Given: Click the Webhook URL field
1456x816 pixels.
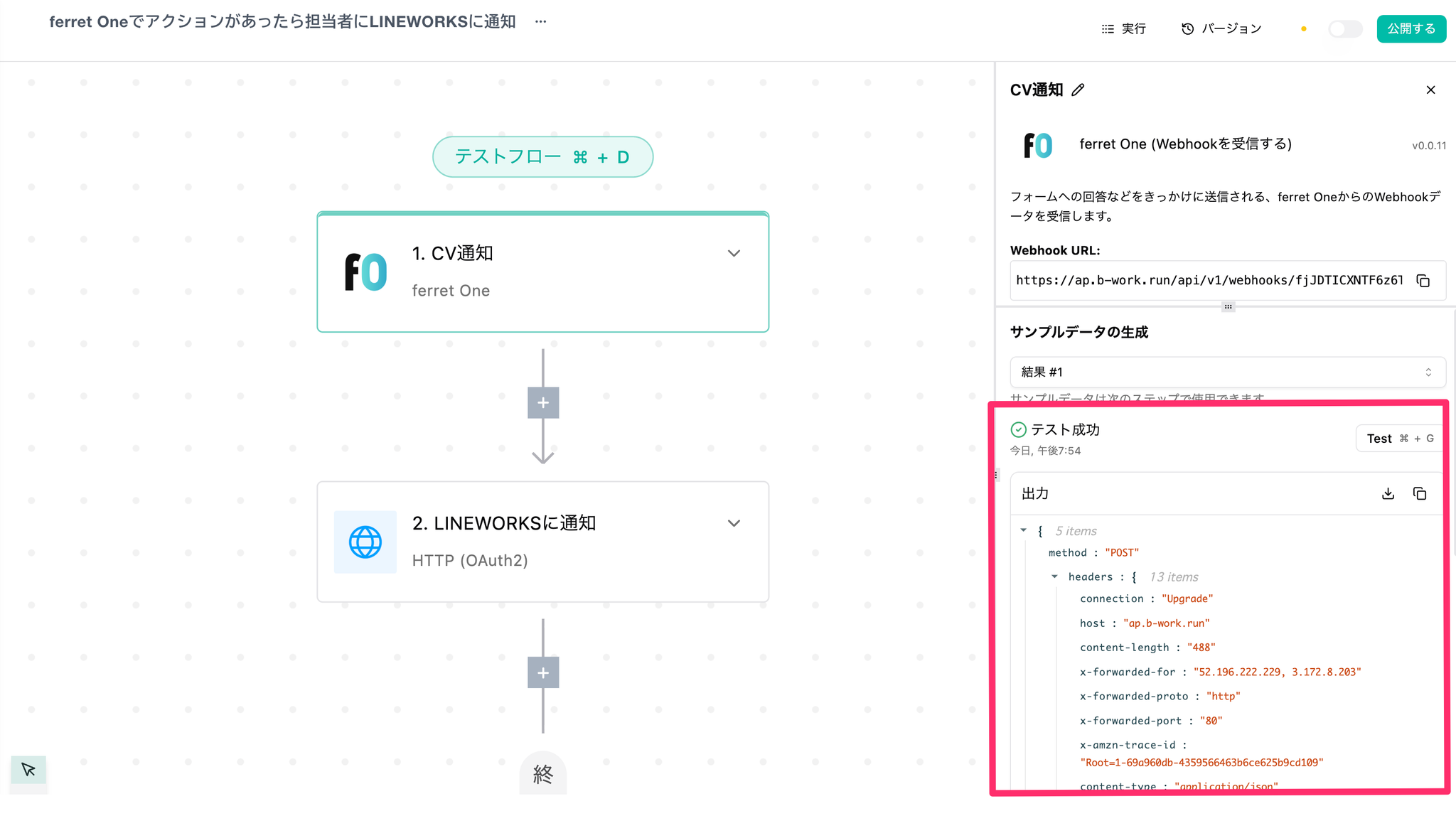Looking at the screenshot, I should (1209, 281).
